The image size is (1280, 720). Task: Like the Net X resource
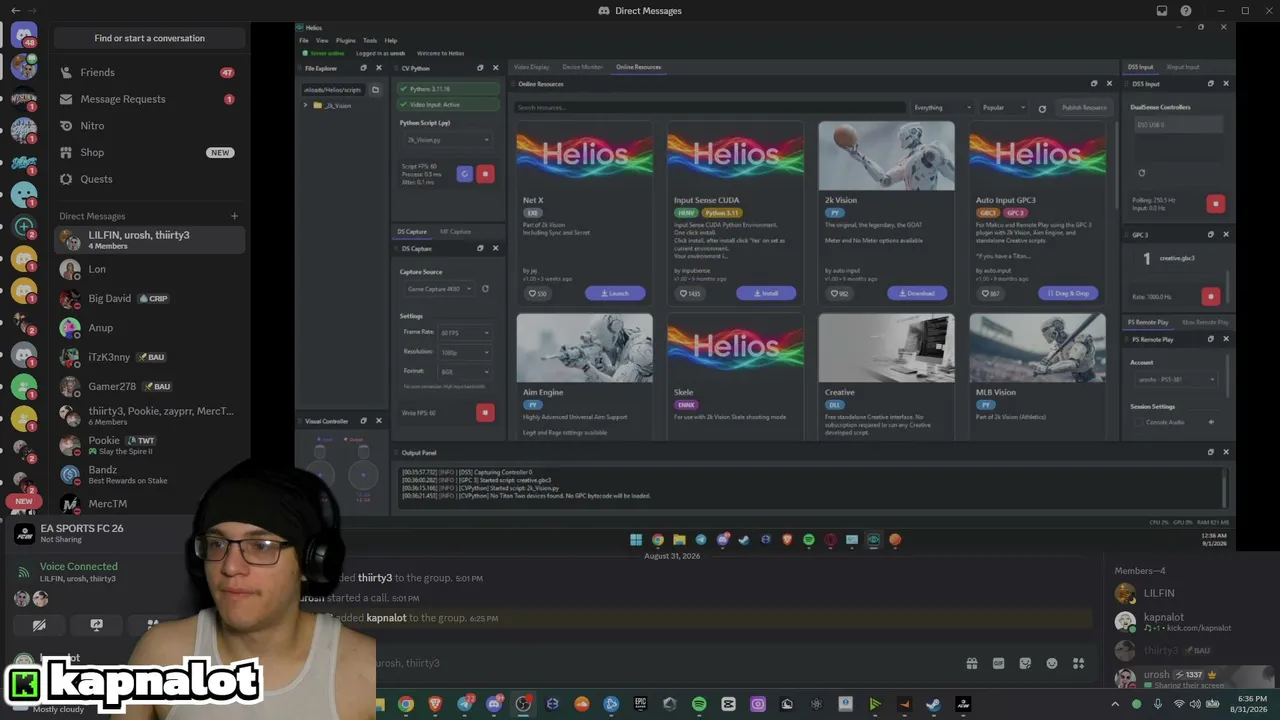click(538, 293)
